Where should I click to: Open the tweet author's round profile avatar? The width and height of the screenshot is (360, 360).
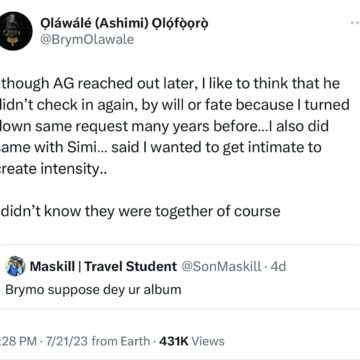coord(14,31)
